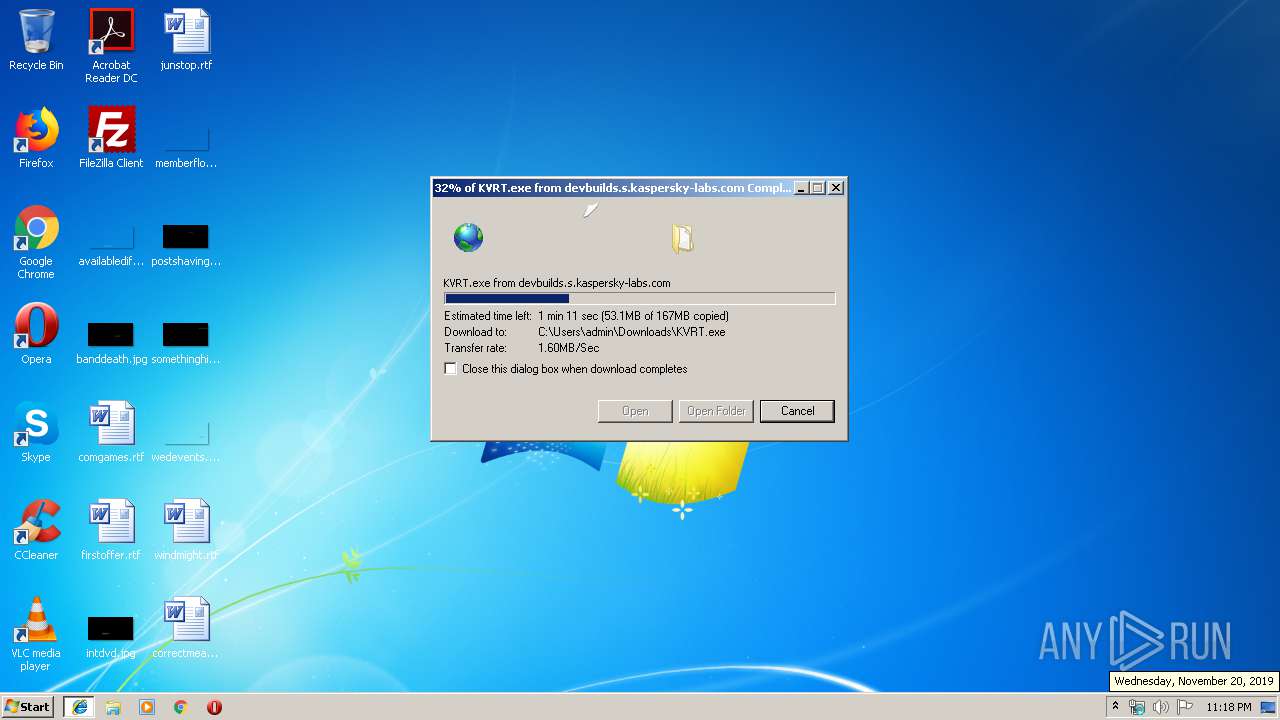Show hidden system tray icons
This screenshot has width=1280, height=720.
tap(1115, 707)
